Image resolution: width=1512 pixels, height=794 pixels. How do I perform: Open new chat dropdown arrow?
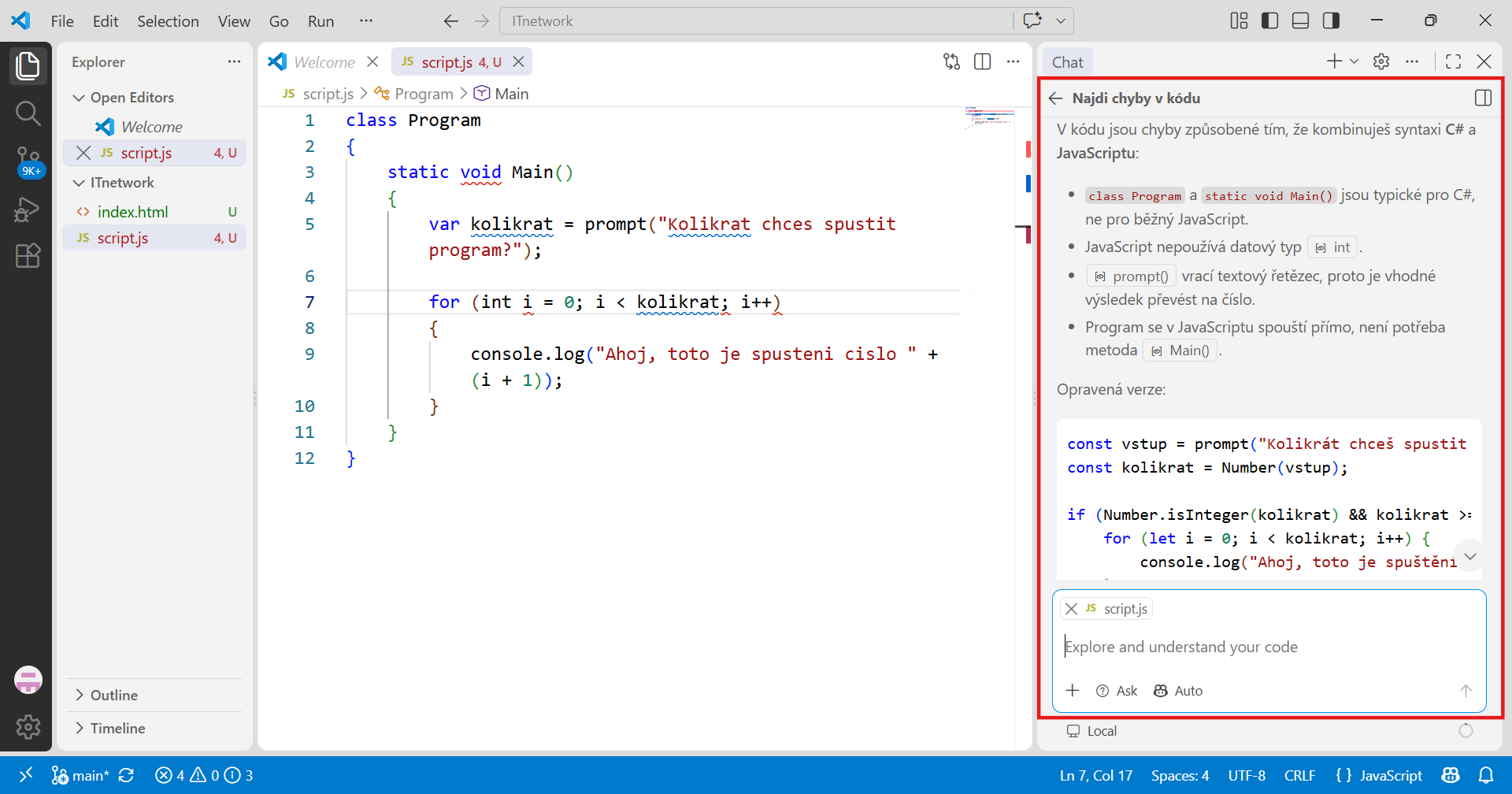pos(1354,61)
